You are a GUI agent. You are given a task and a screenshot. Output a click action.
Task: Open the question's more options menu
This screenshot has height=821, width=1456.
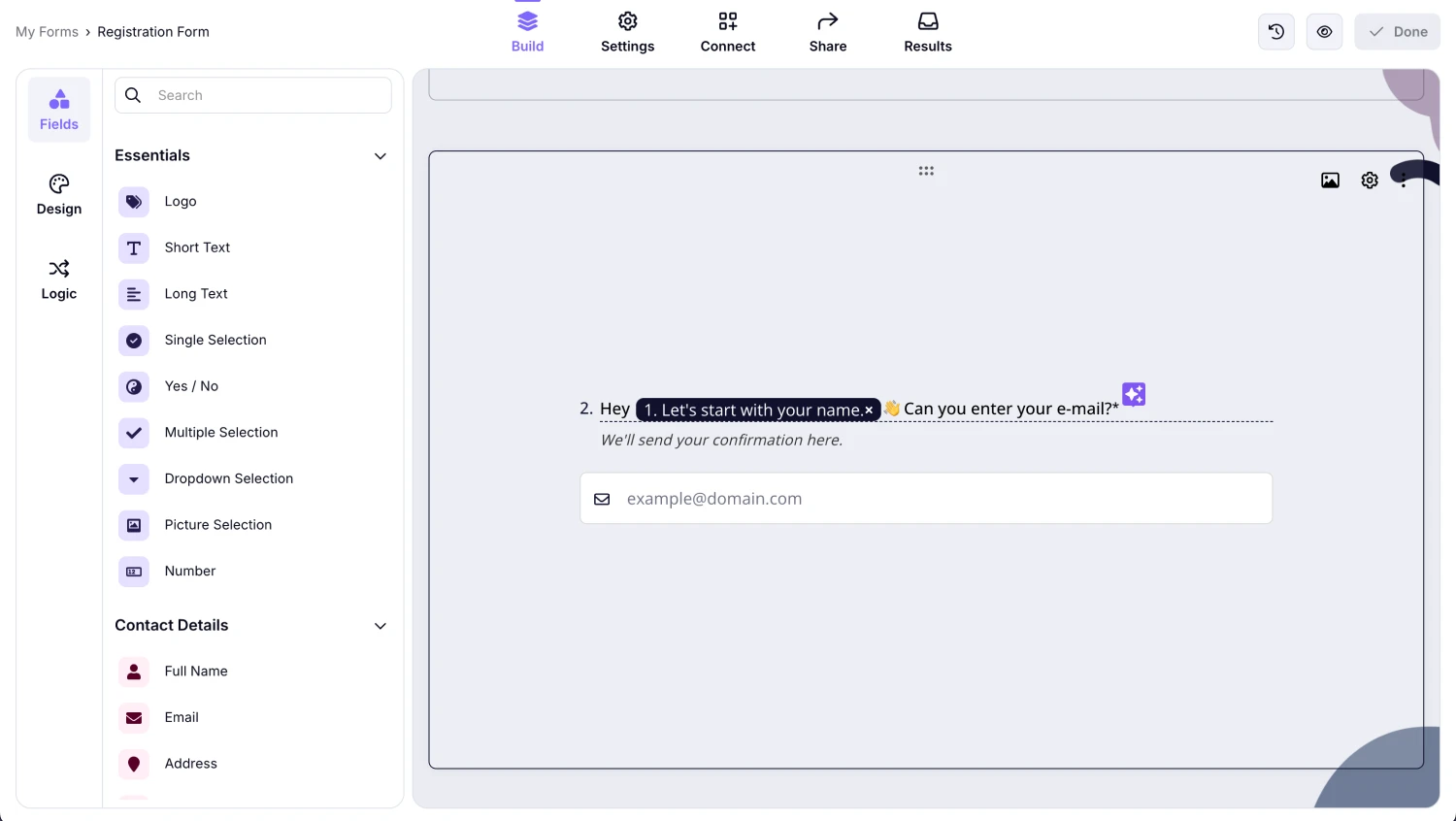(1403, 180)
